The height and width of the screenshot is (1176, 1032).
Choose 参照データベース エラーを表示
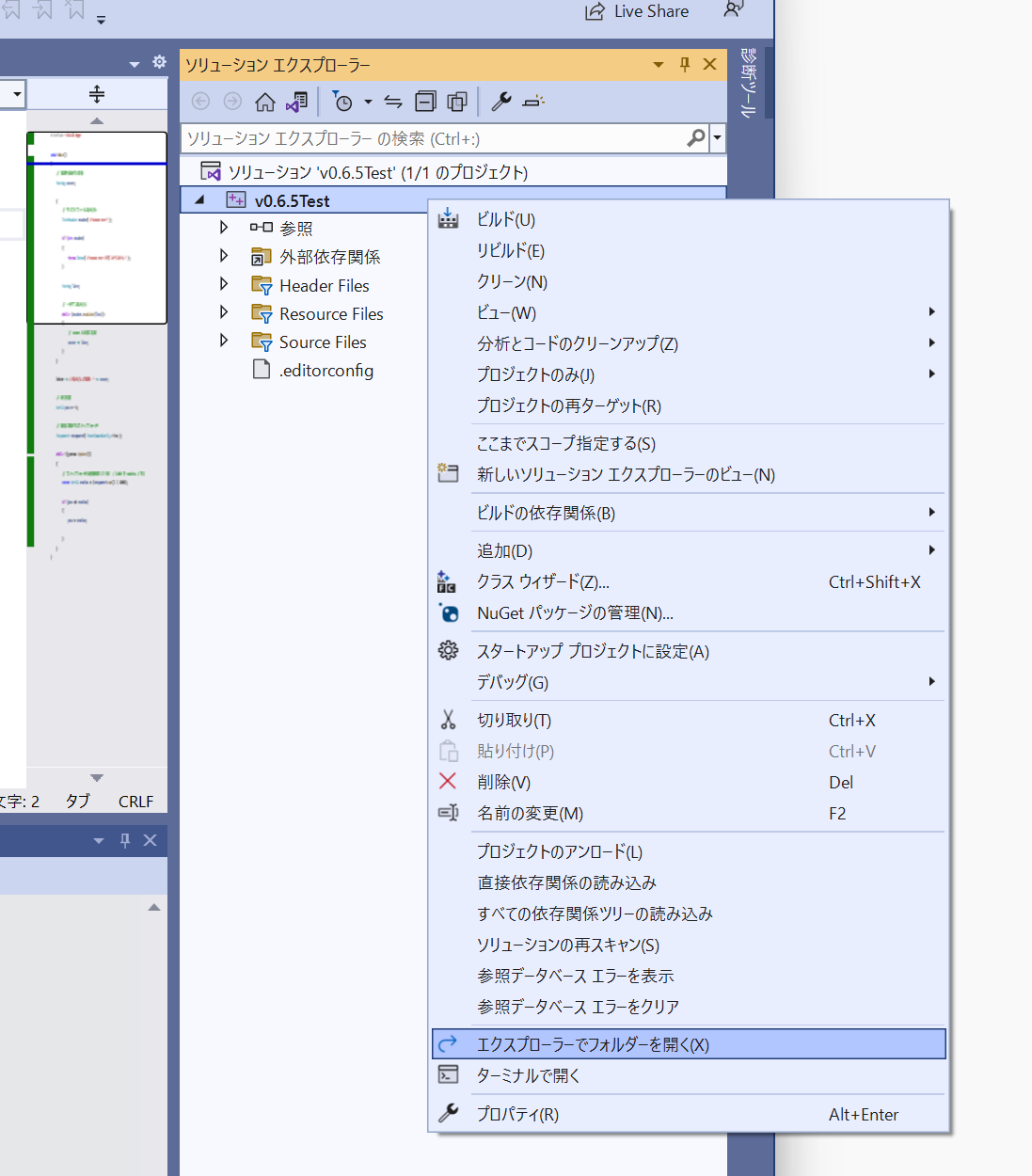click(689, 976)
